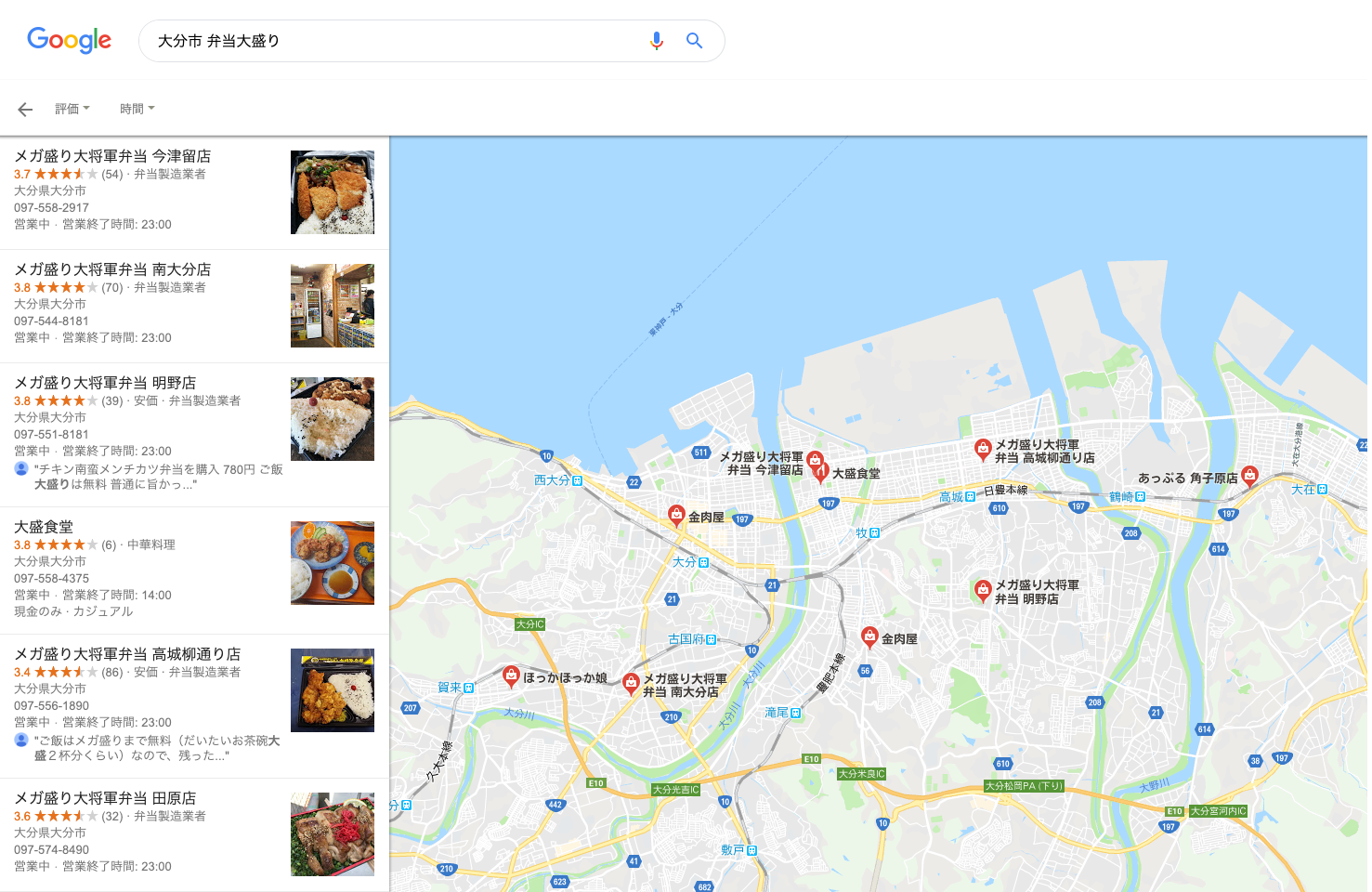Click the search field containing 大分市 弁当大盛り
This screenshot has width=1372, height=892.
[399, 41]
